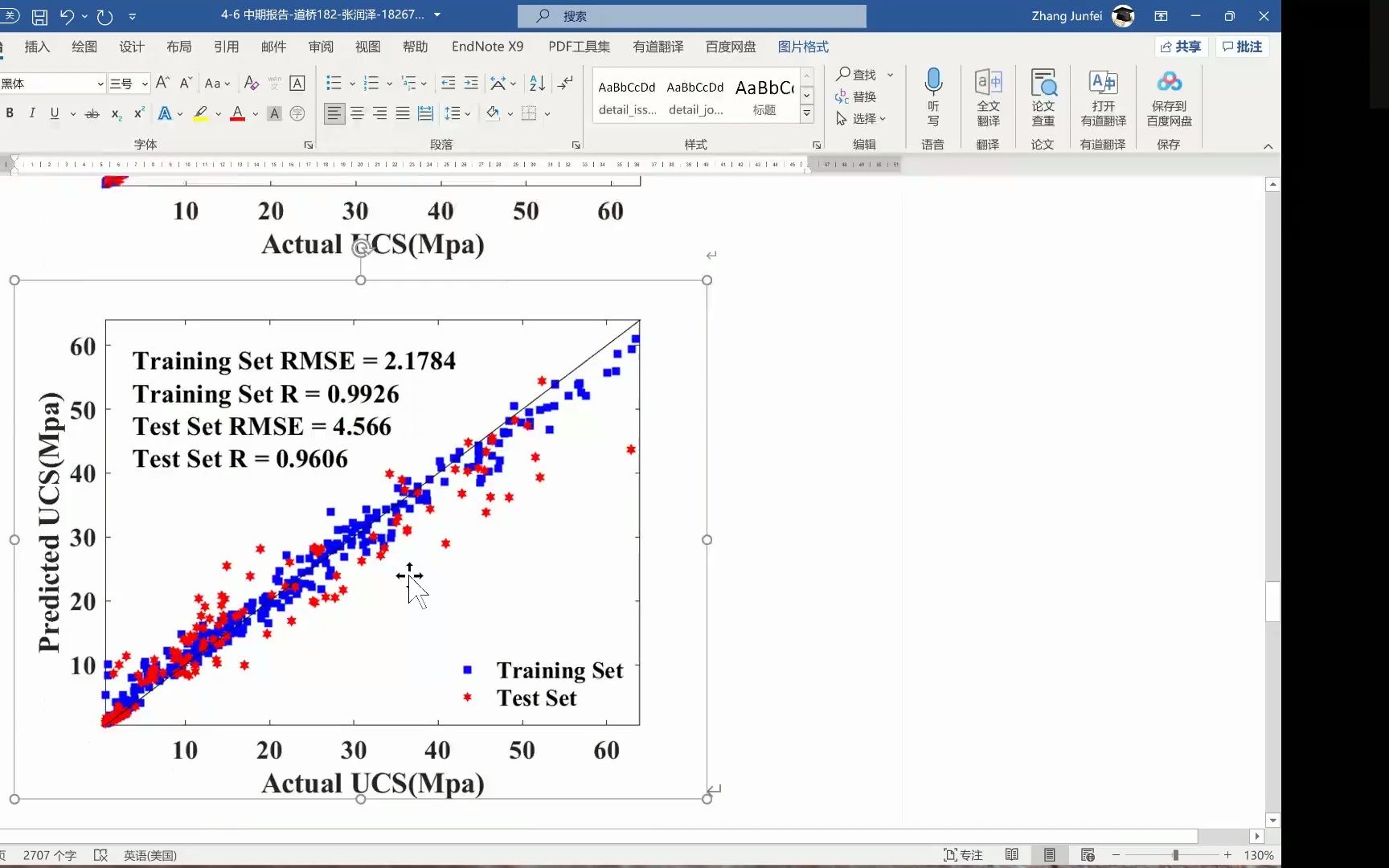This screenshot has height=868, width=1389.
Task: Expand the font size dropdown
Action: coord(145,84)
